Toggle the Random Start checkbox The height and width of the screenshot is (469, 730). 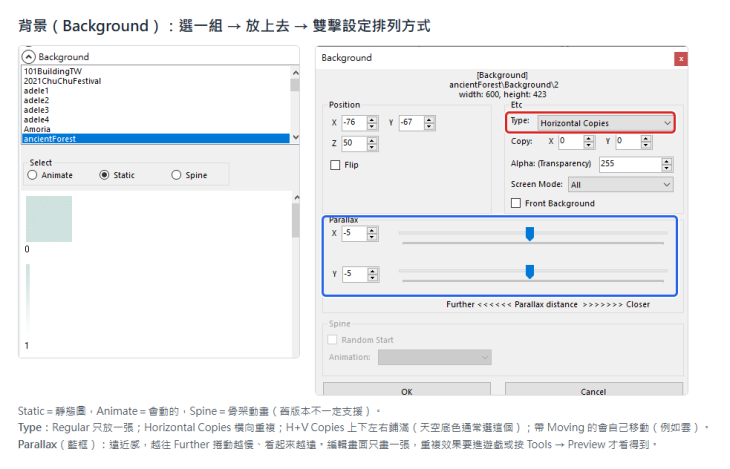332,340
